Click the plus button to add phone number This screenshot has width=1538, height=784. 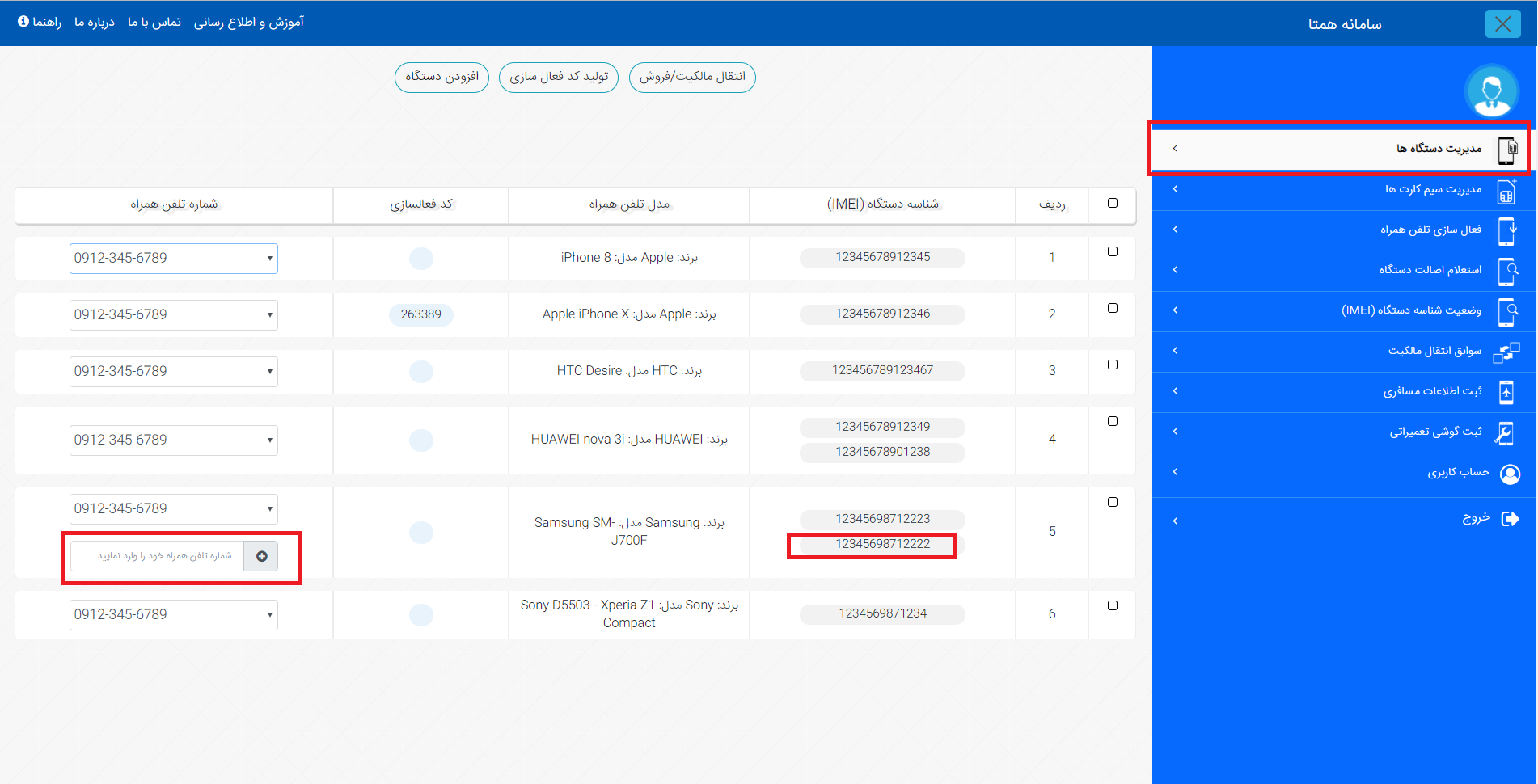coord(261,556)
